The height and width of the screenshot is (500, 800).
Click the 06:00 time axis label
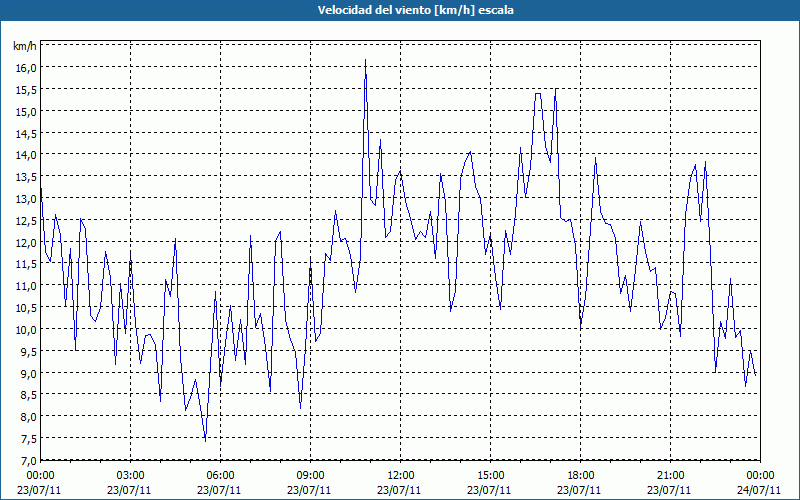click(x=220, y=476)
